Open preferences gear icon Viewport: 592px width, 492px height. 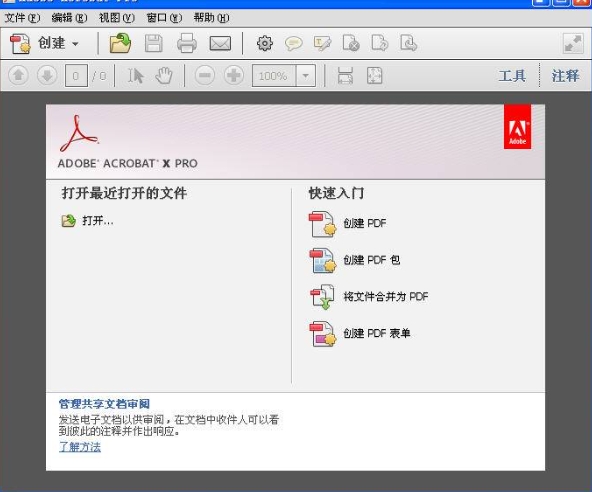point(265,43)
